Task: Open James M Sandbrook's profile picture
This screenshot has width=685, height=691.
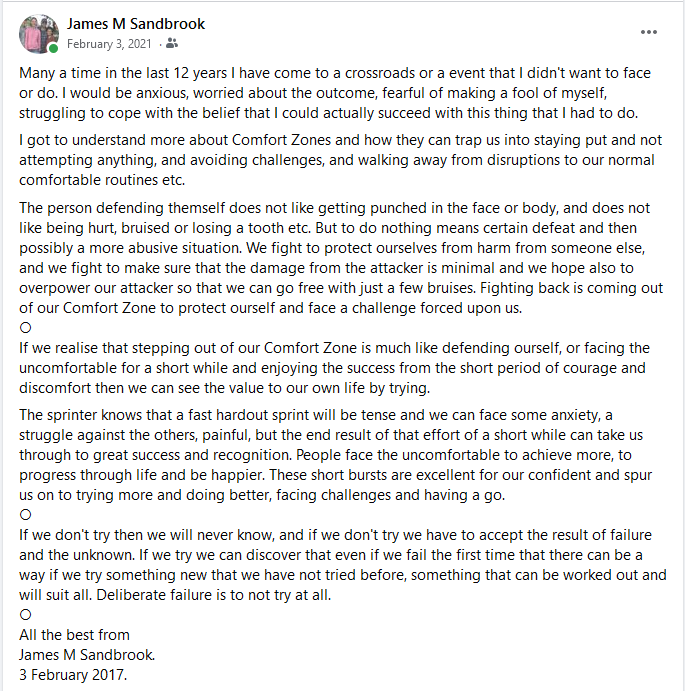Action: point(38,33)
